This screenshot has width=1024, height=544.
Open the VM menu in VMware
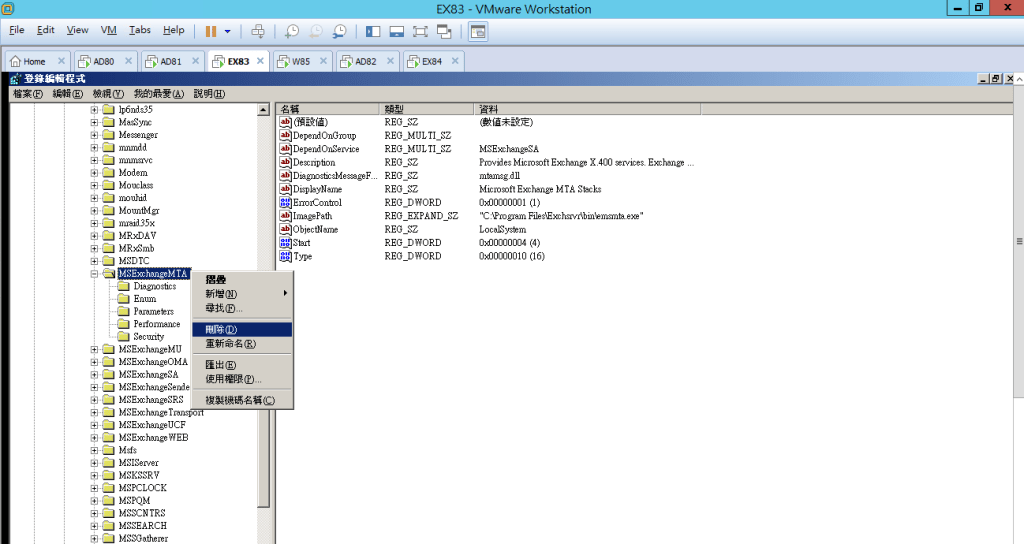pyautogui.click(x=109, y=31)
